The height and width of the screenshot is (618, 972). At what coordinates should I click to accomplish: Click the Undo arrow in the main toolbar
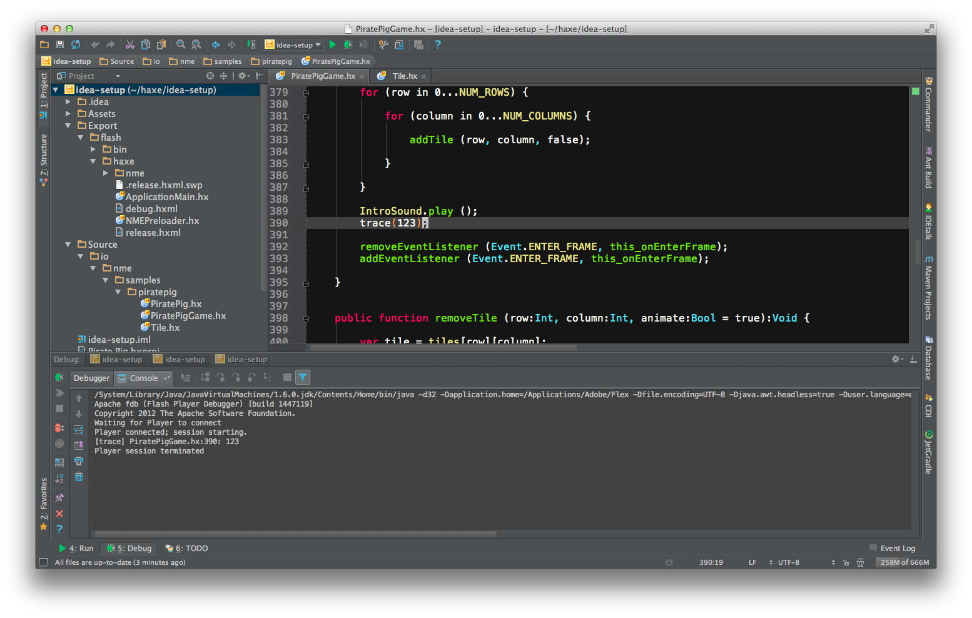click(x=95, y=45)
